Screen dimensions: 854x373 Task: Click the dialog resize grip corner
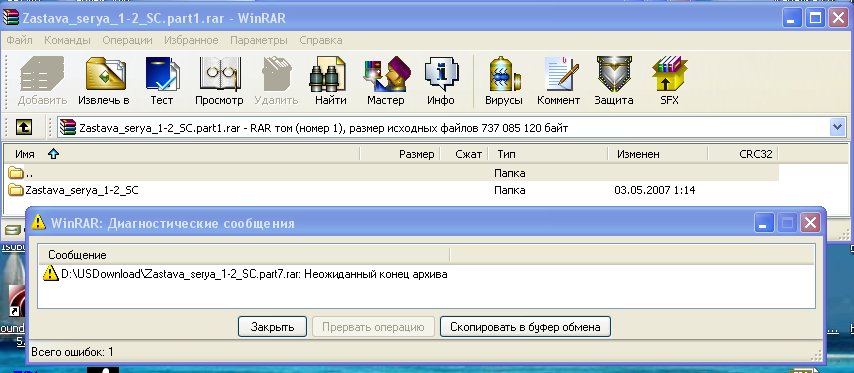click(x=816, y=356)
